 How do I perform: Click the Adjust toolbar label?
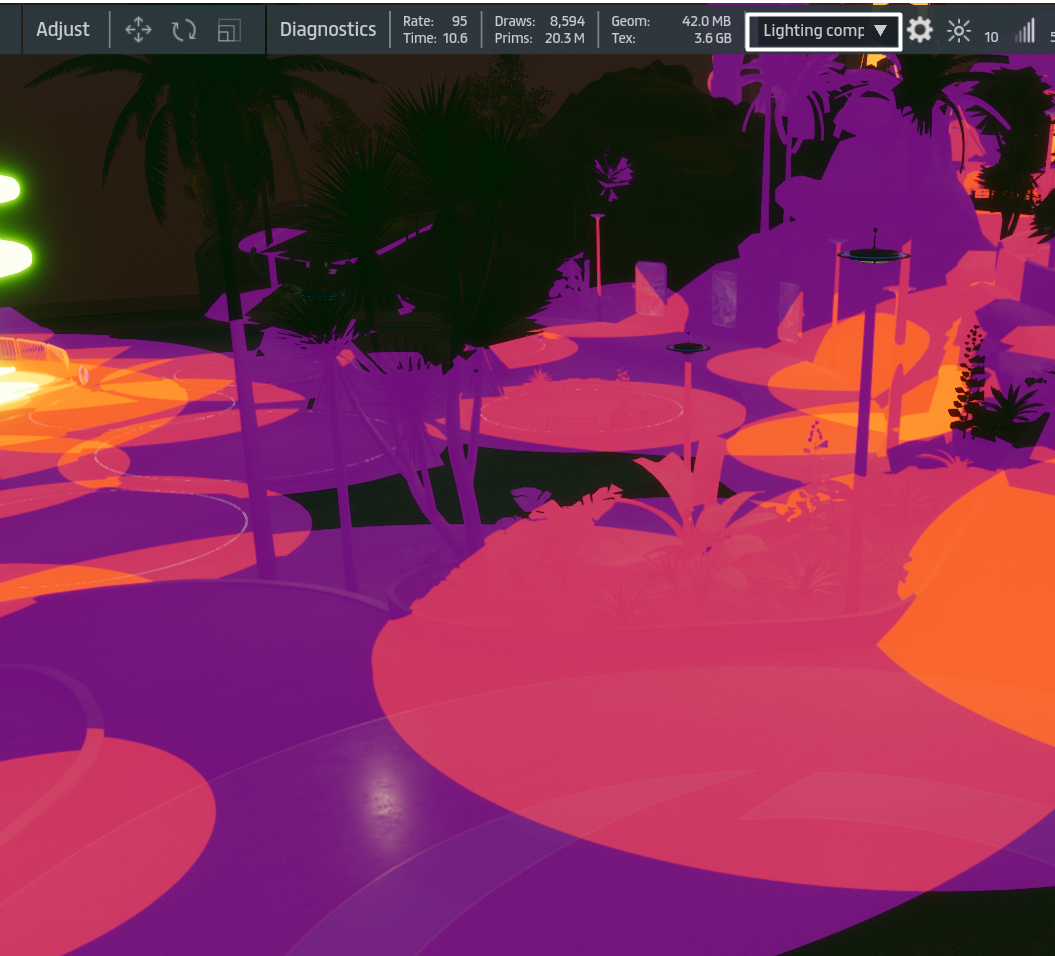(63, 30)
